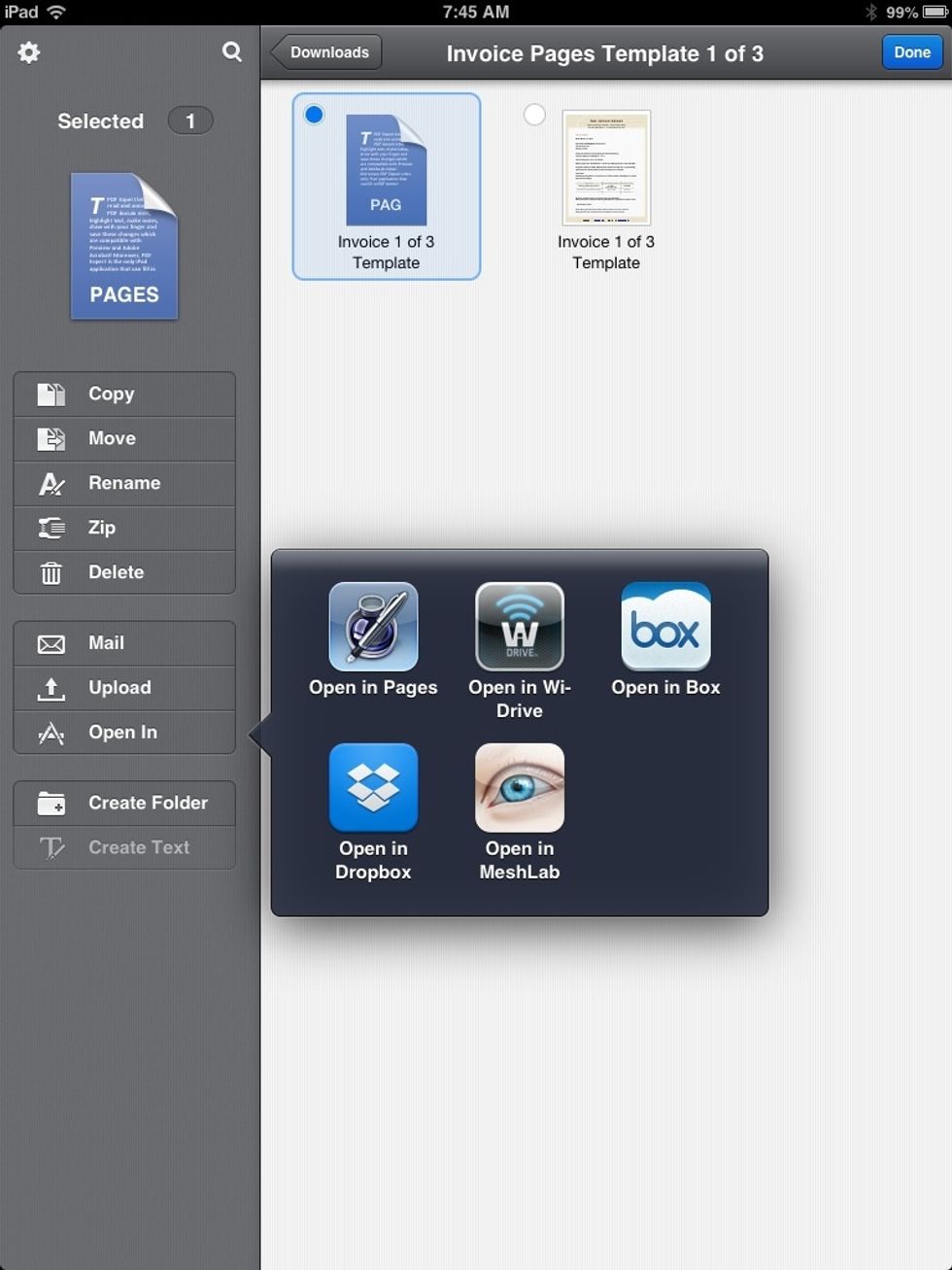This screenshot has width=952, height=1270.
Task: Tap the Delete trash can icon
Action: point(51,573)
